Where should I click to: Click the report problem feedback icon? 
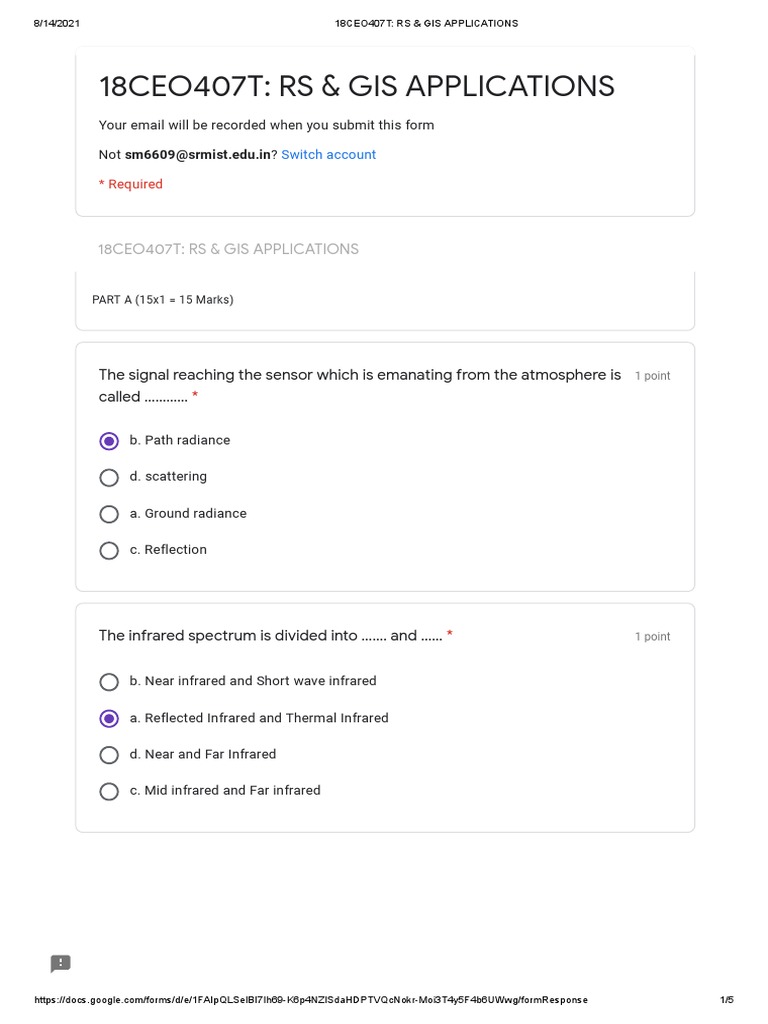[61, 963]
